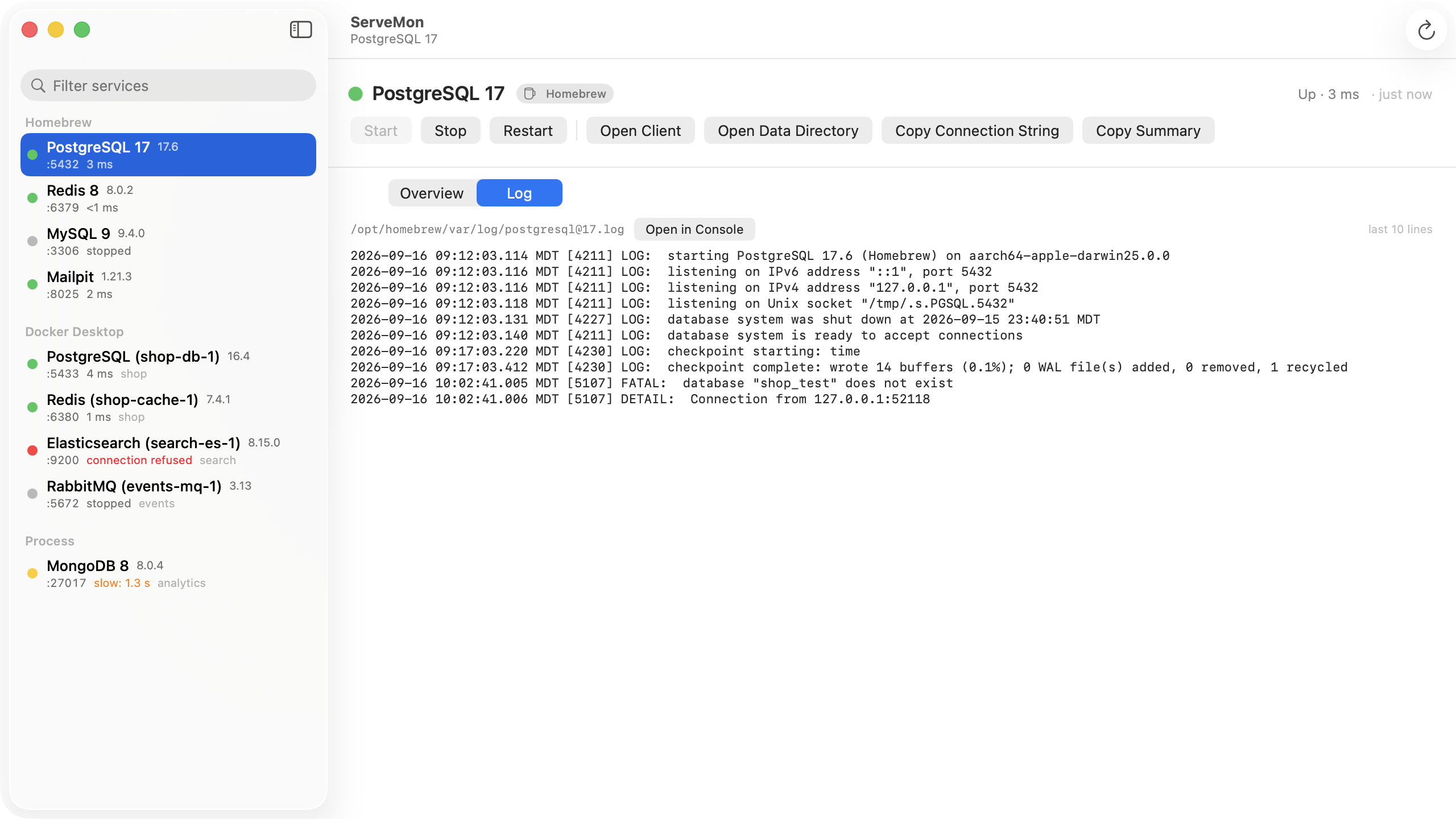1456x819 pixels.
Task: Click the Redis 8 green status dot
Action: click(32, 198)
